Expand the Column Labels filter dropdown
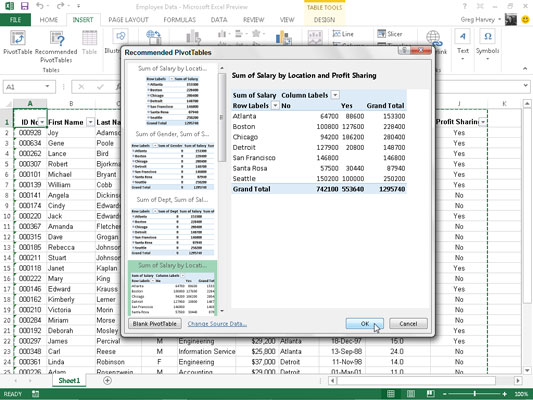 point(335,95)
